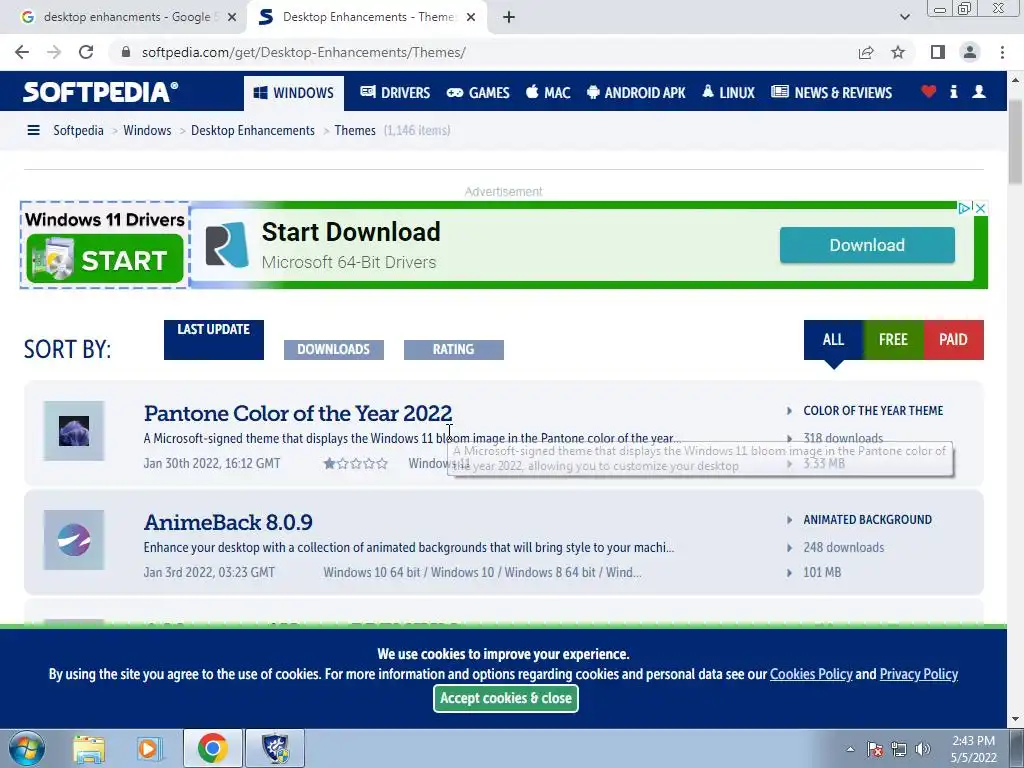This screenshot has height=768, width=1024.
Task: Click COLOR OF THE YEAR THEME label
Action: [873, 411]
